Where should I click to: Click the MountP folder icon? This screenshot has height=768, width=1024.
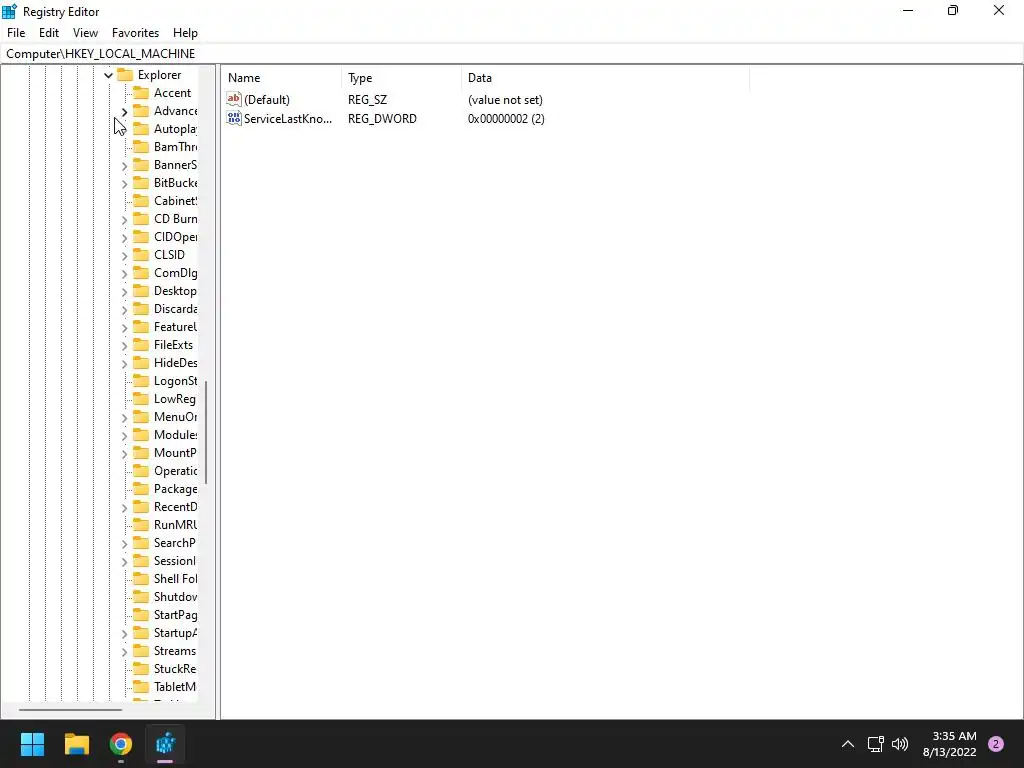141,453
